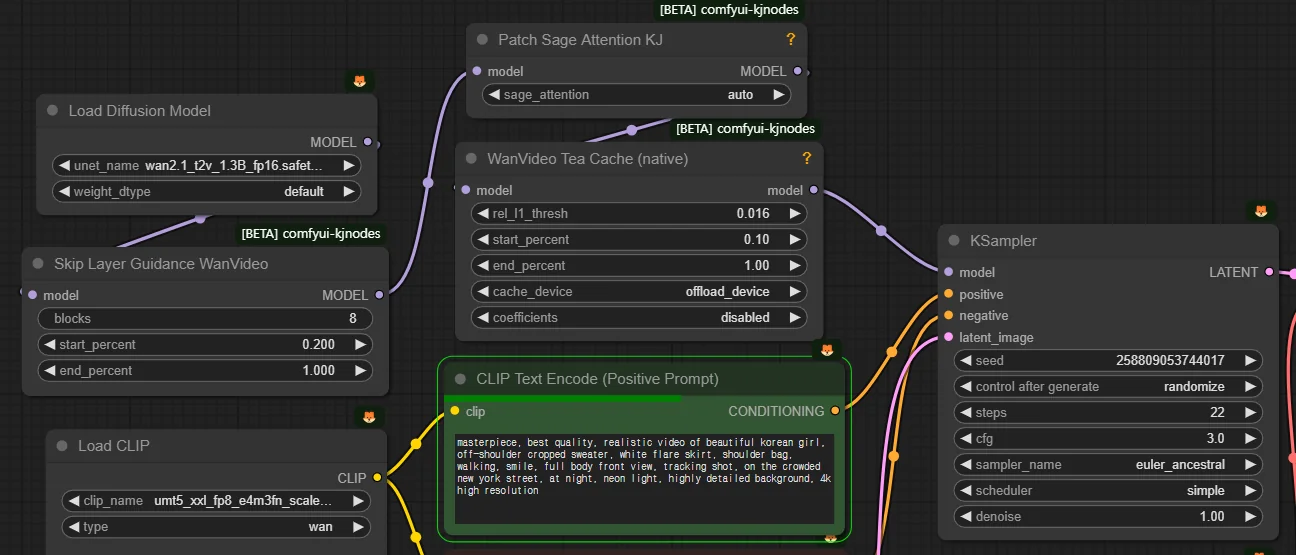This screenshot has height=555, width=1296.
Task: Collapse the Patch Sage Attention KJ node
Action: click(x=482, y=40)
